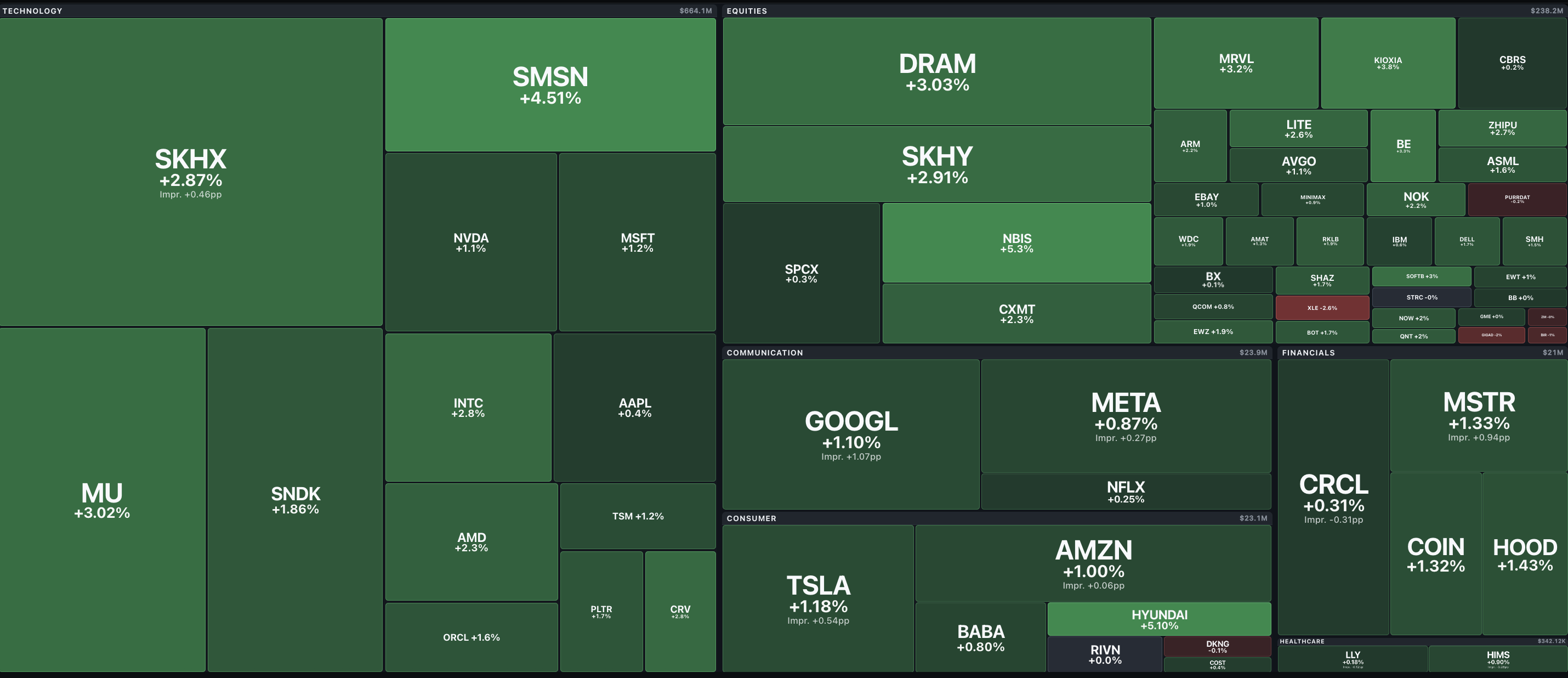Select the red XLE -2.6% tile
This screenshot has width=1568, height=678.
coord(1322,308)
